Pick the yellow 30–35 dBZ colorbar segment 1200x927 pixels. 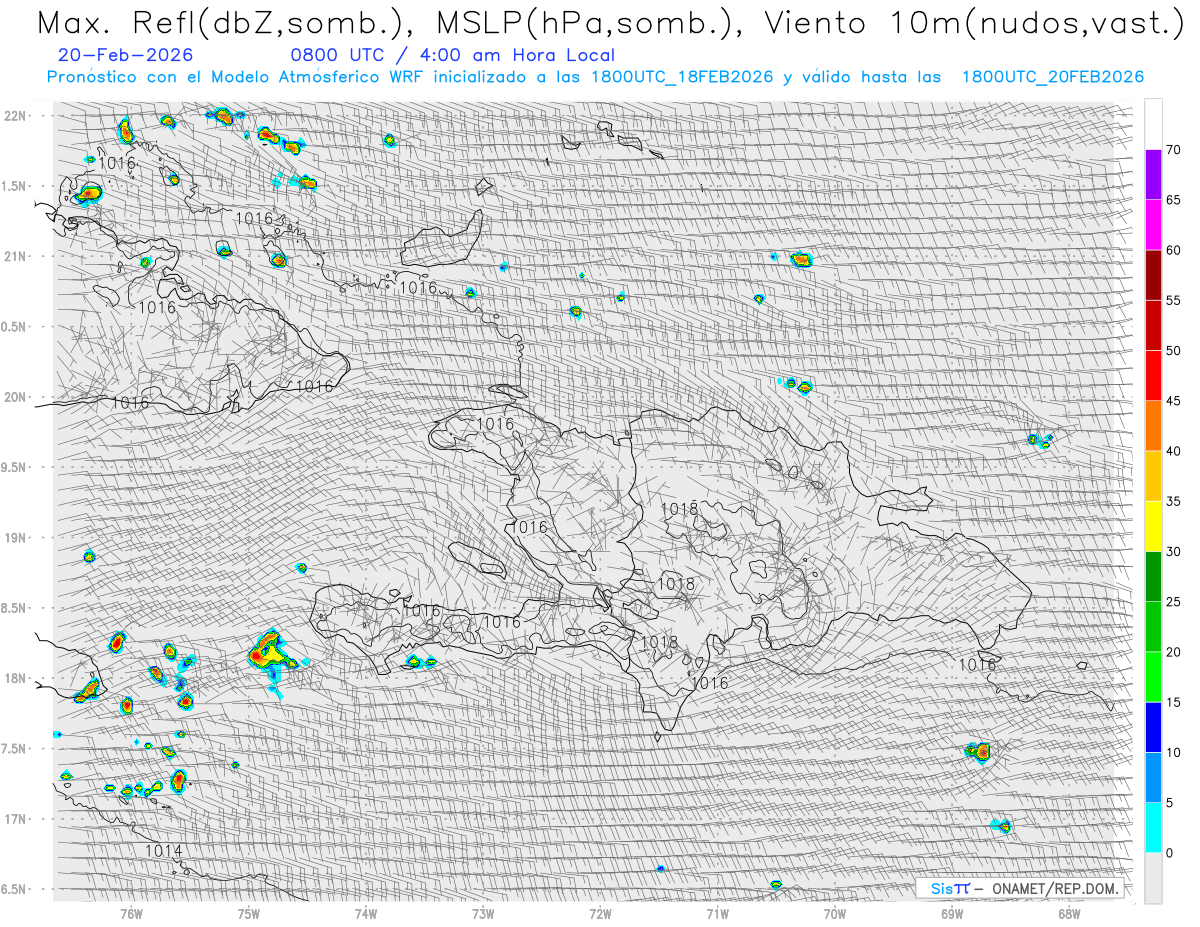click(x=1153, y=527)
